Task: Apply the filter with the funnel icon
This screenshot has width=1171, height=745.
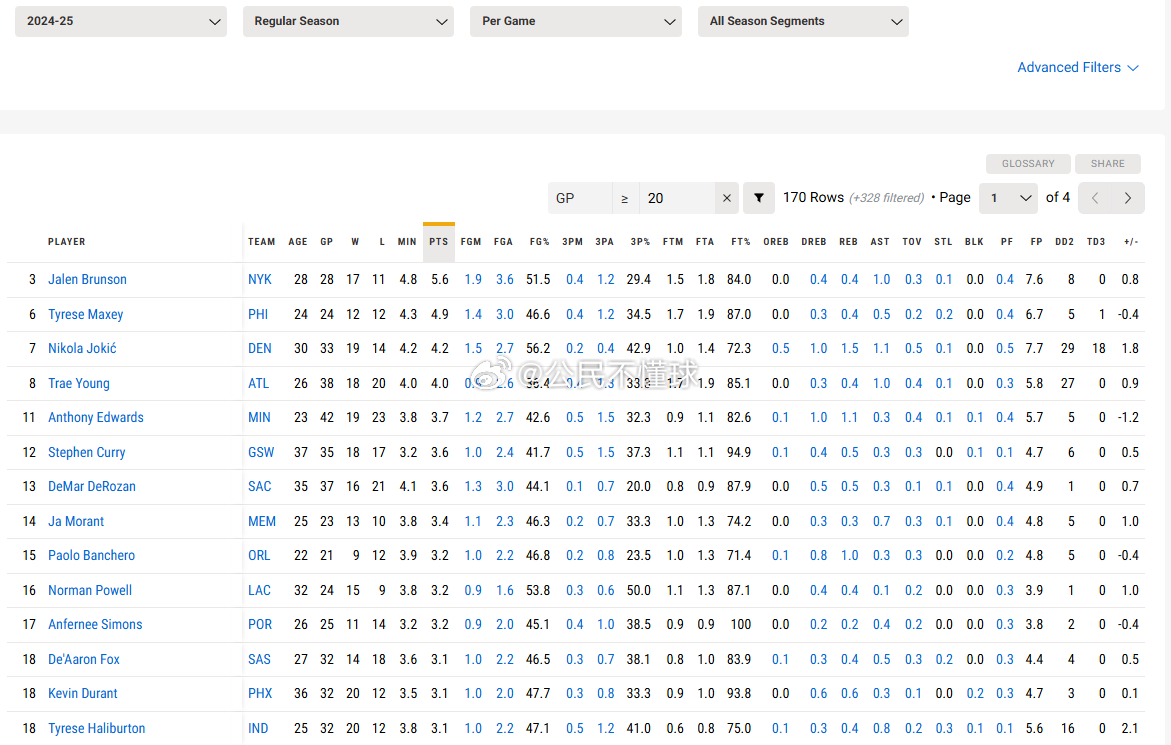Action: (759, 198)
